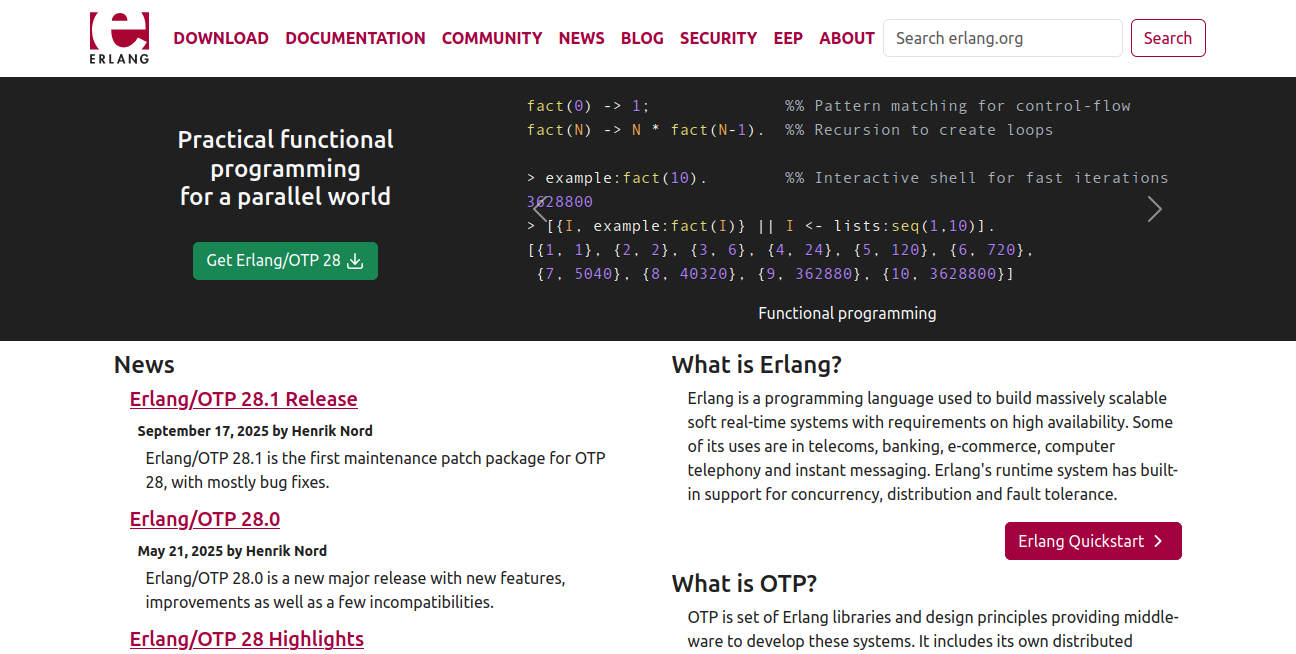Visit the BLOG page
The image size is (1296, 654).
pos(642,38)
